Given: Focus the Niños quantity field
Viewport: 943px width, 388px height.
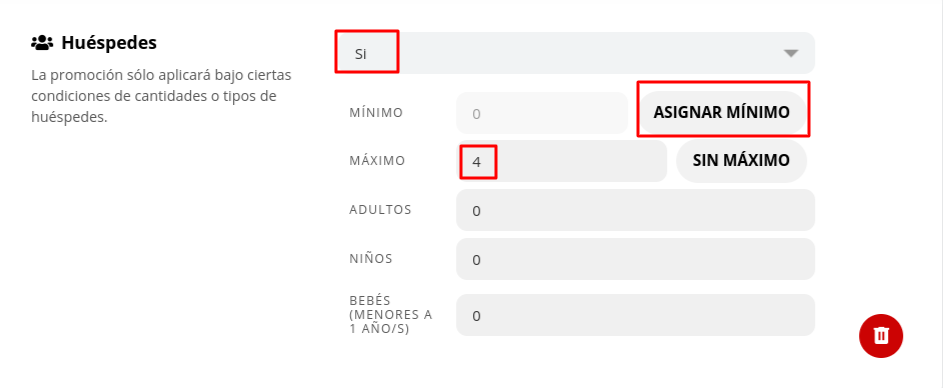Looking at the screenshot, I should [x=635, y=259].
